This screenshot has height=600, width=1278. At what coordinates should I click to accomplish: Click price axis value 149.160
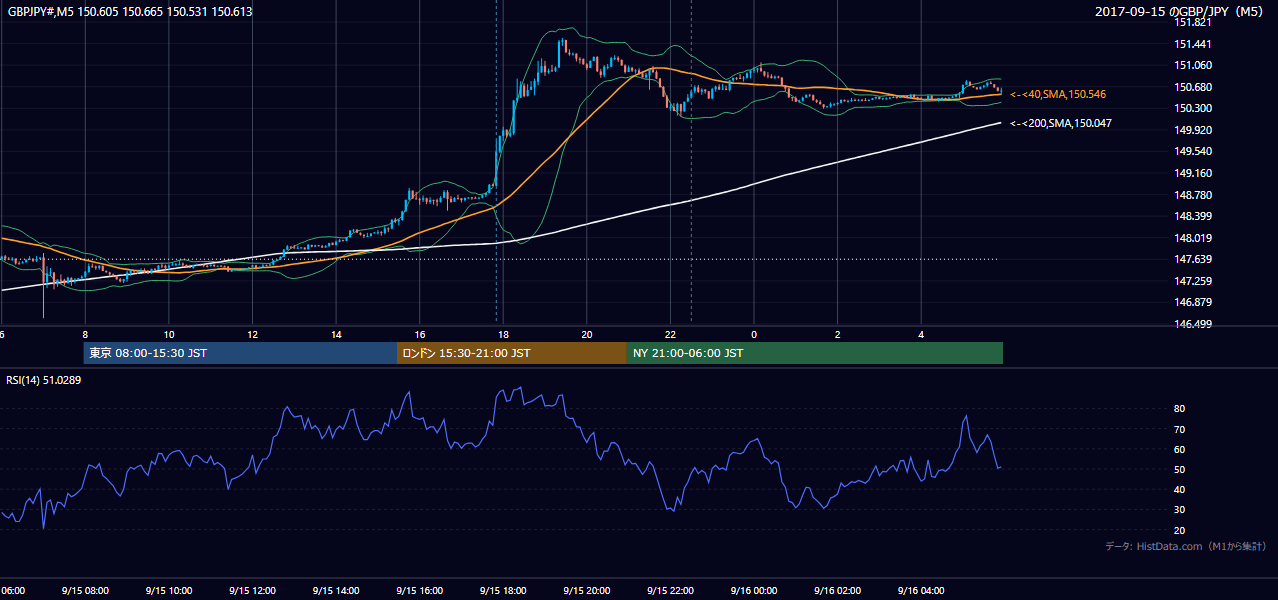coord(1194,173)
